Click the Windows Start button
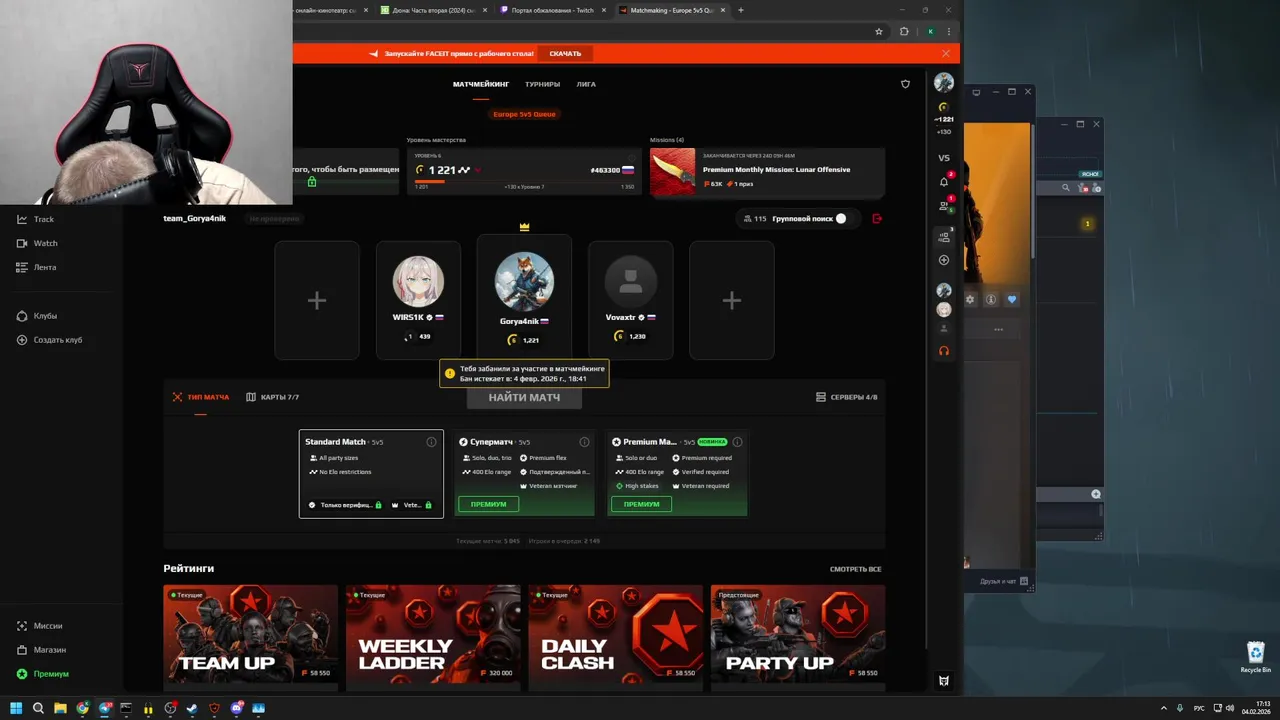 (16, 708)
